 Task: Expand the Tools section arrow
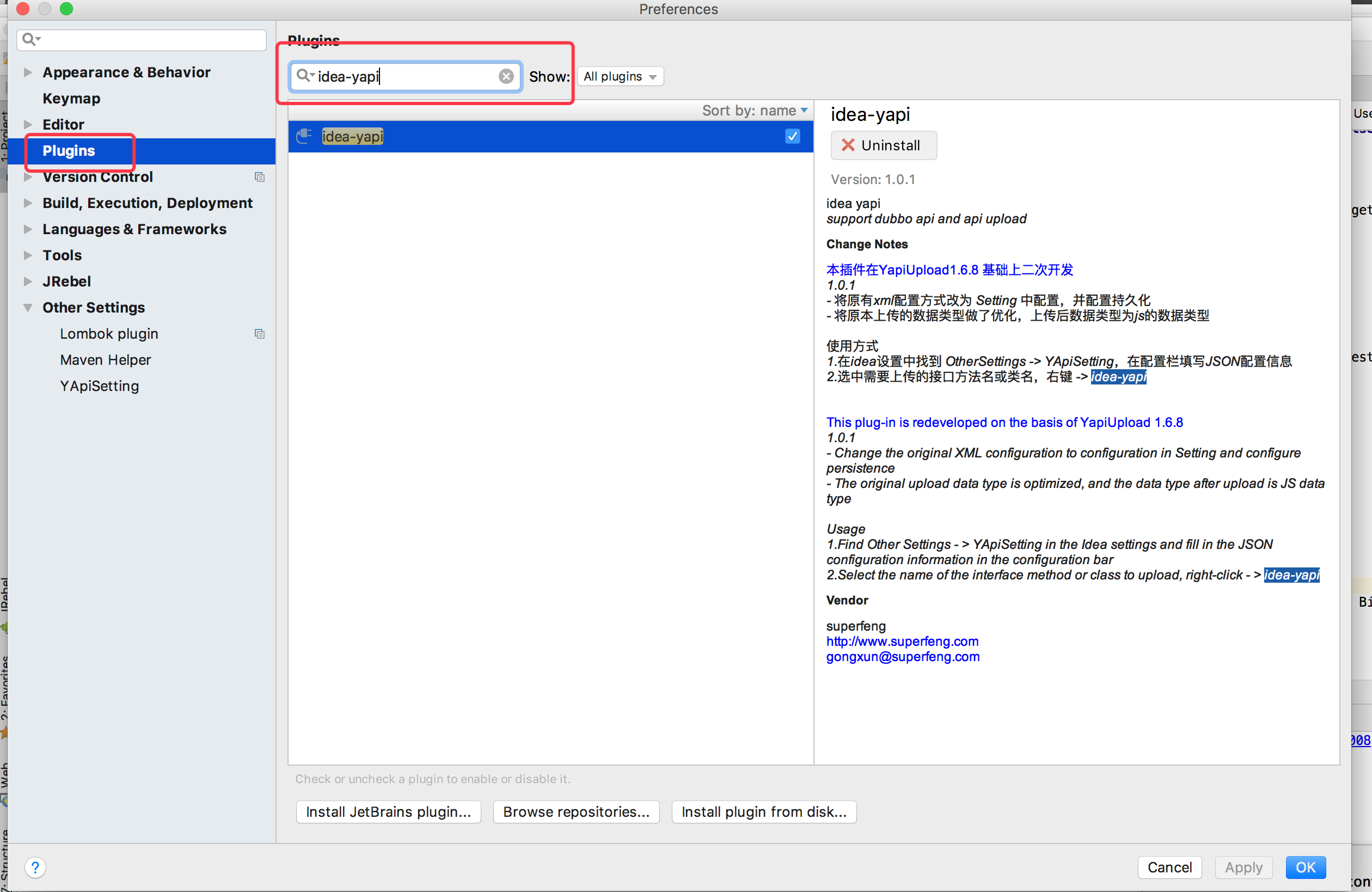(x=27, y=255)
